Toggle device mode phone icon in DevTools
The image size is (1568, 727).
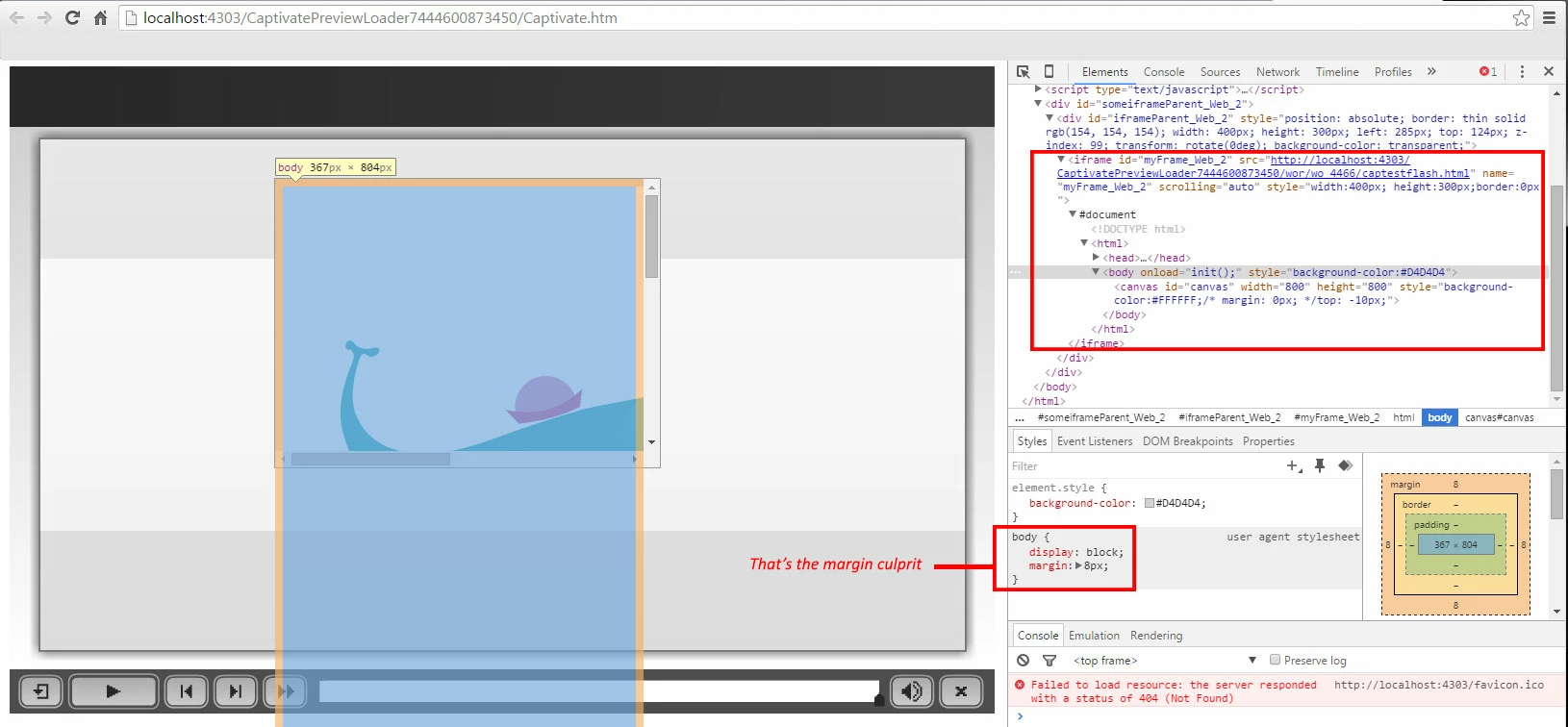click(x=1050, y=72)
